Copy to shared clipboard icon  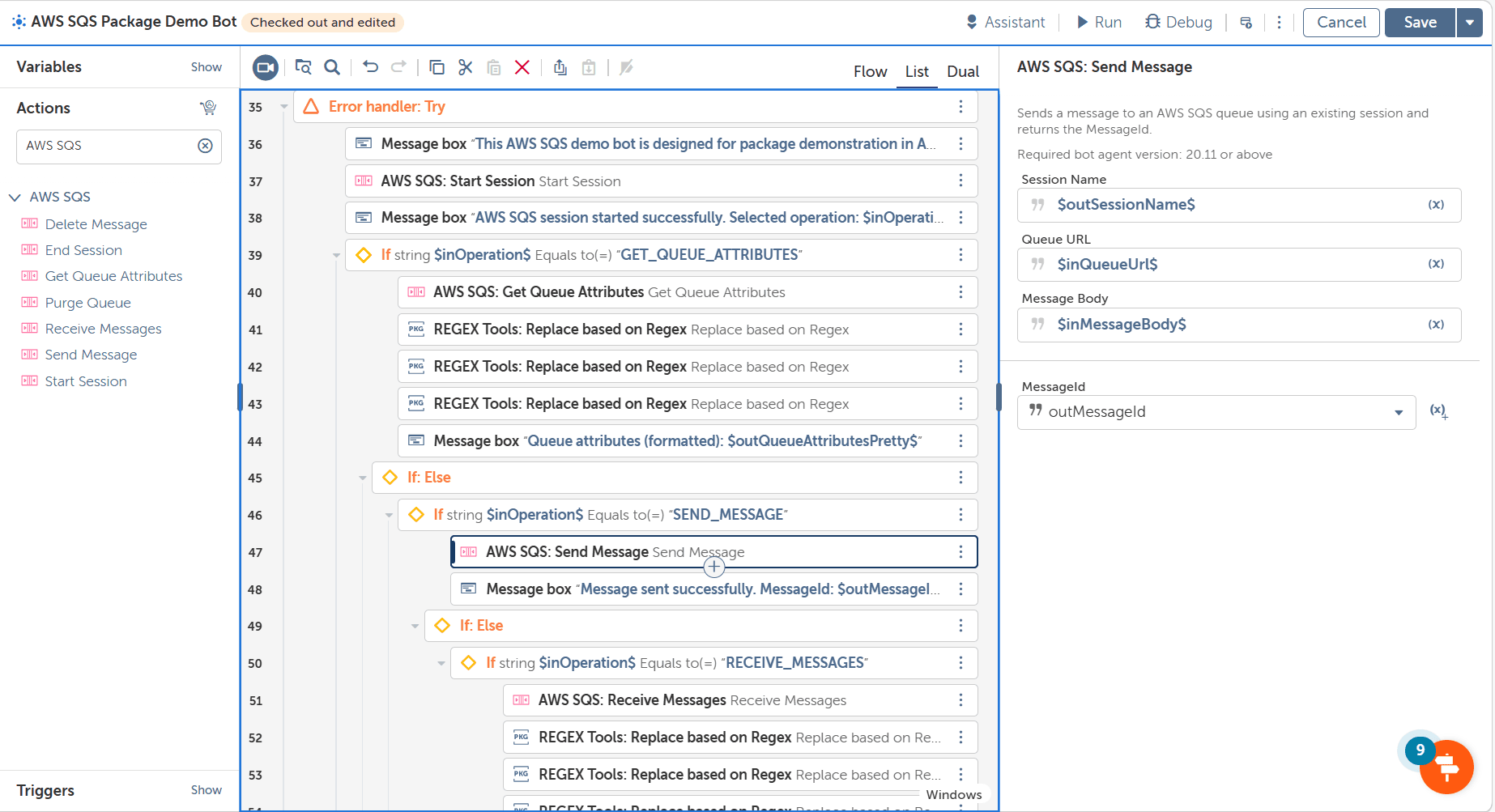click(560, 67)
